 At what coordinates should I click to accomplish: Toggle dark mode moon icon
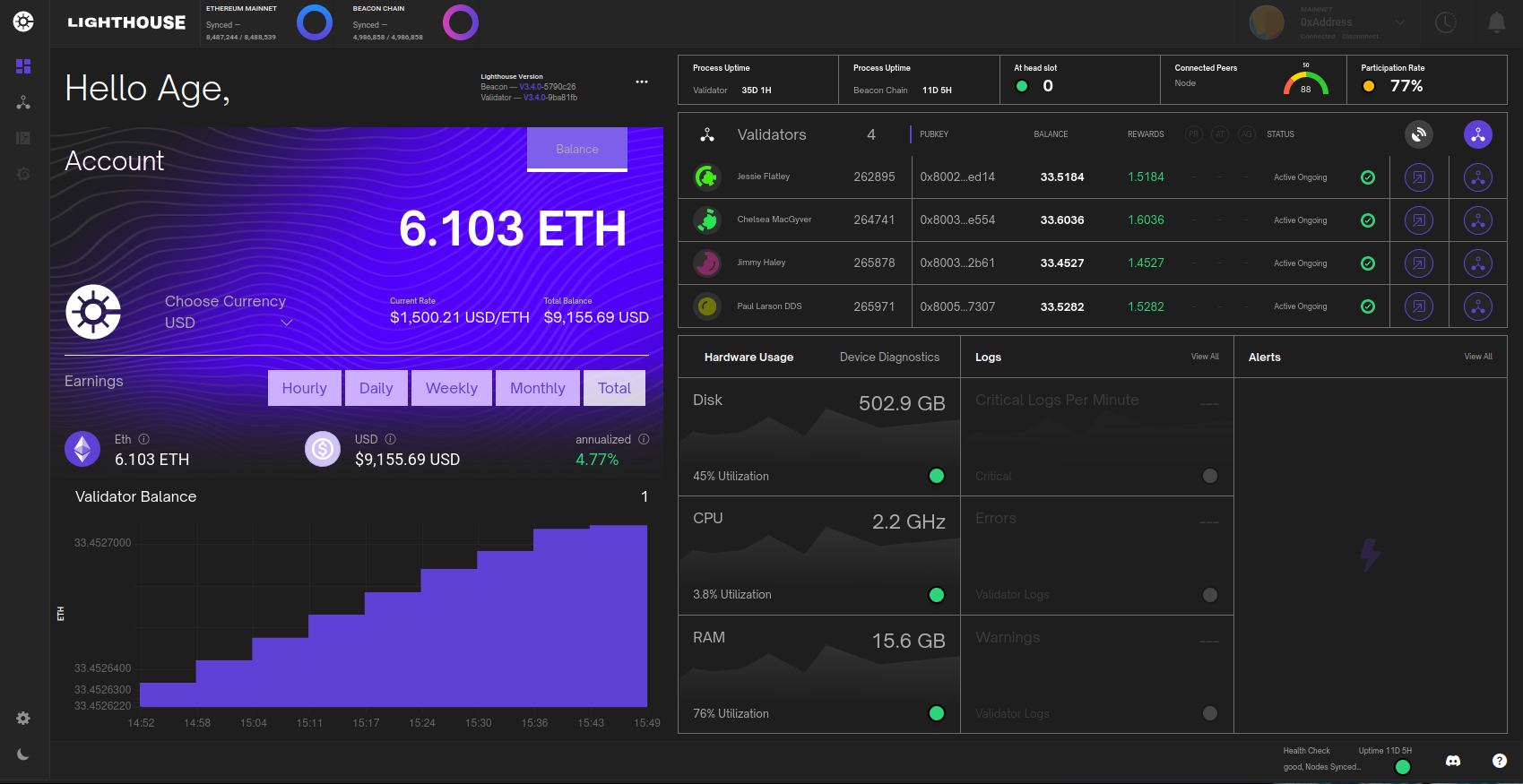pyautogui.click(x=23, y=754)
